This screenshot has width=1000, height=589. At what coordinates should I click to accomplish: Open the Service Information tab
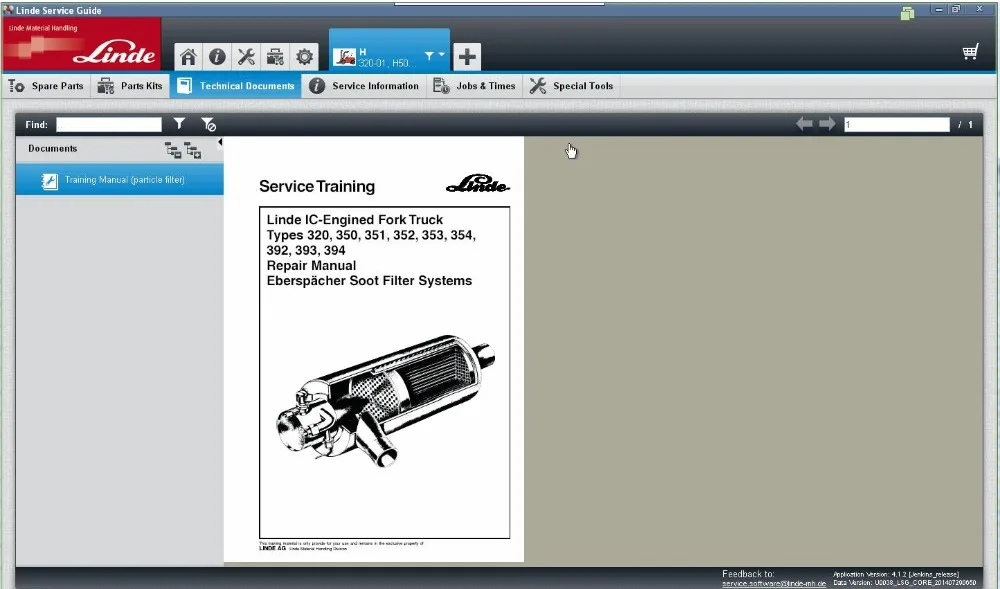coord(364,86)
